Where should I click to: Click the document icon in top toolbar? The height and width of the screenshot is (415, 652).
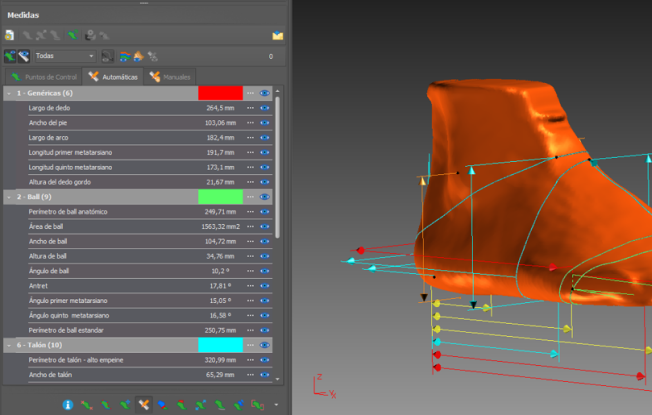point(9,35)
